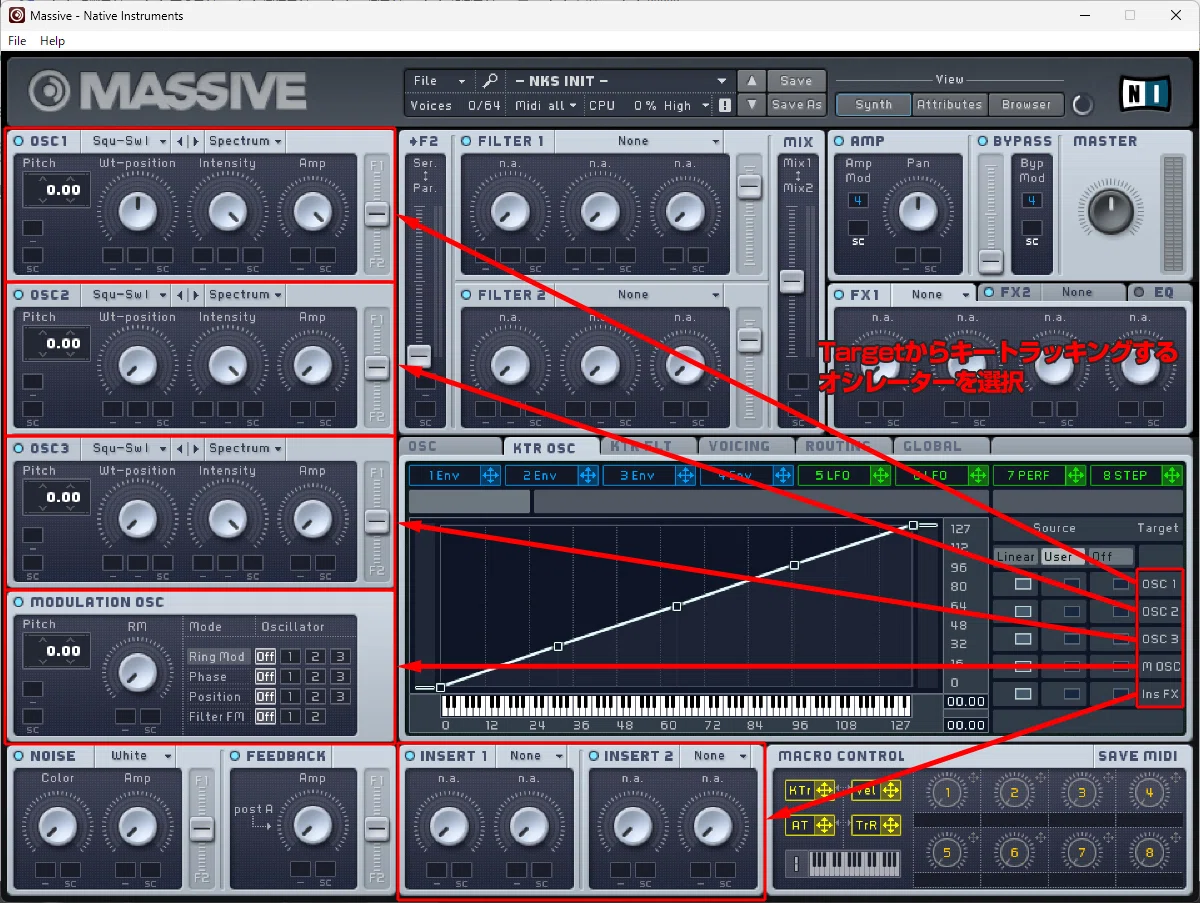This screenshot has height=903, width=1200.
Task: Toggle Modulation OSC power button
Action: 19,603
